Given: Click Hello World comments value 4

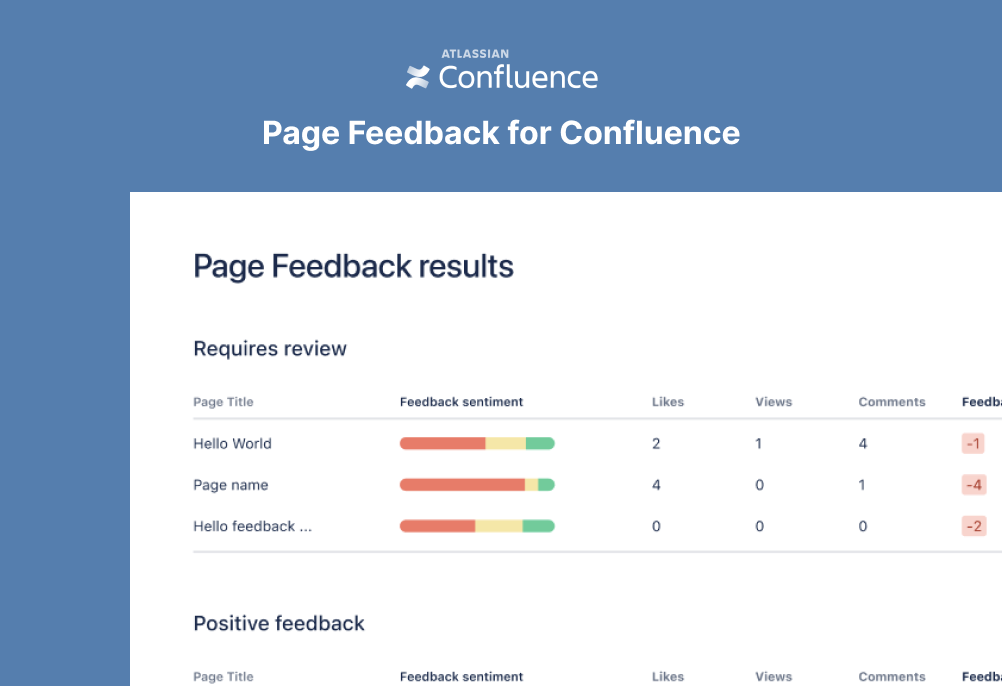Looking at the screenshot, I should (863, 443).
